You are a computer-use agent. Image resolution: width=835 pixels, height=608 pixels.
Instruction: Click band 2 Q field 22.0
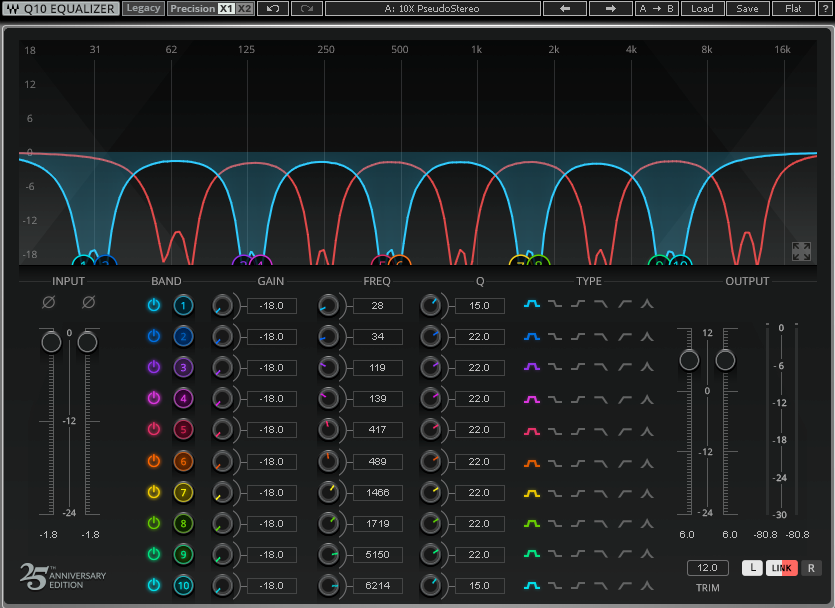(479, 336)
